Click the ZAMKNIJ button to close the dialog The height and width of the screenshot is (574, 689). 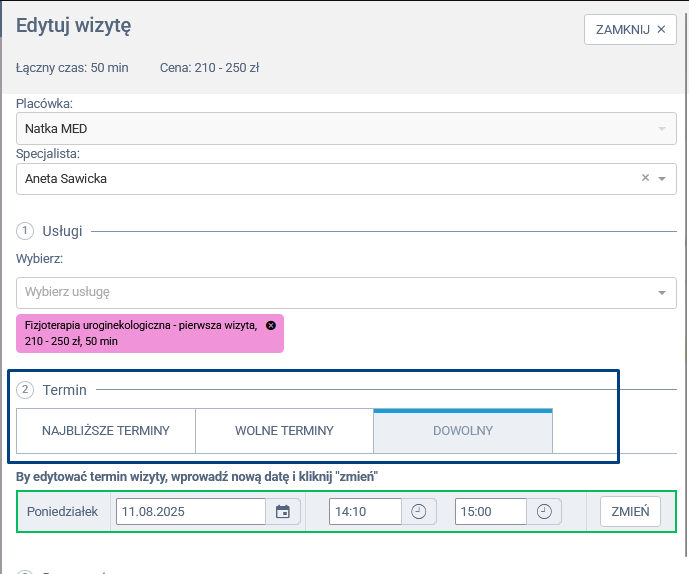pyautogui.click(x=629, y=30)
